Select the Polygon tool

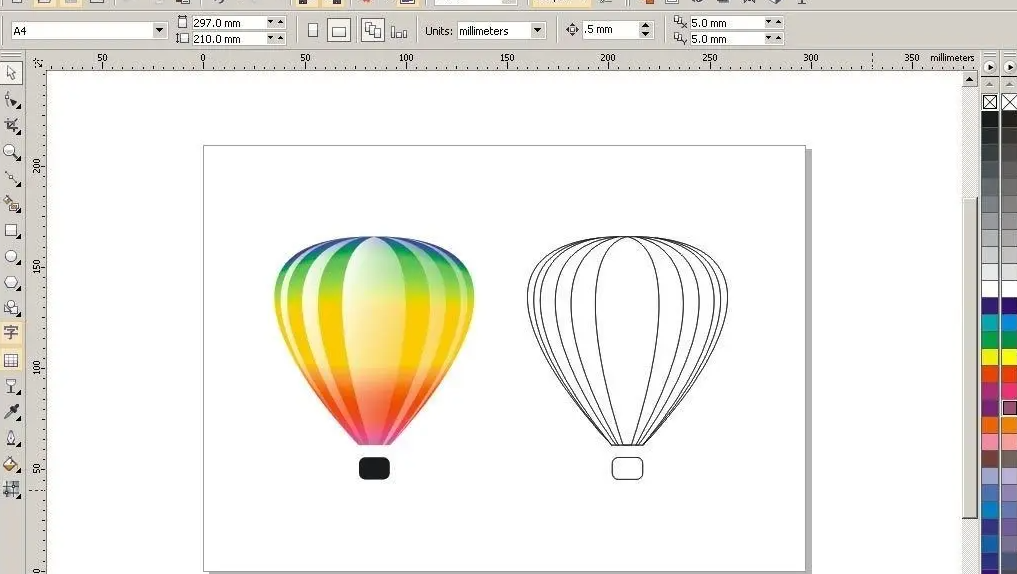[x=11, y=283]
